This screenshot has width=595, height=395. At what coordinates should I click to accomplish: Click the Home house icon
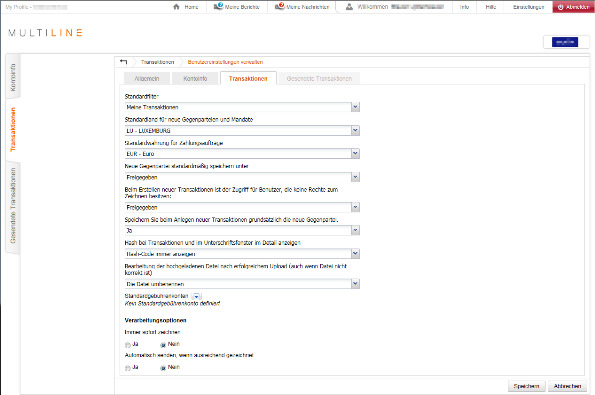pyautogui.click(x=176, y=7)
